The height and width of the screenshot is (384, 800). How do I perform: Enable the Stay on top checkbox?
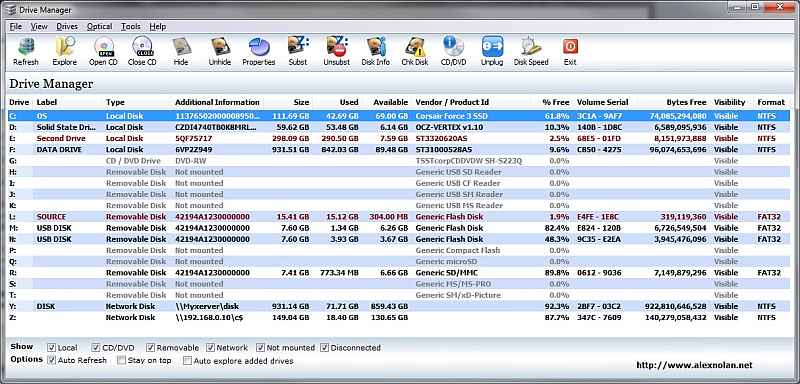click(x=121, y=361)
